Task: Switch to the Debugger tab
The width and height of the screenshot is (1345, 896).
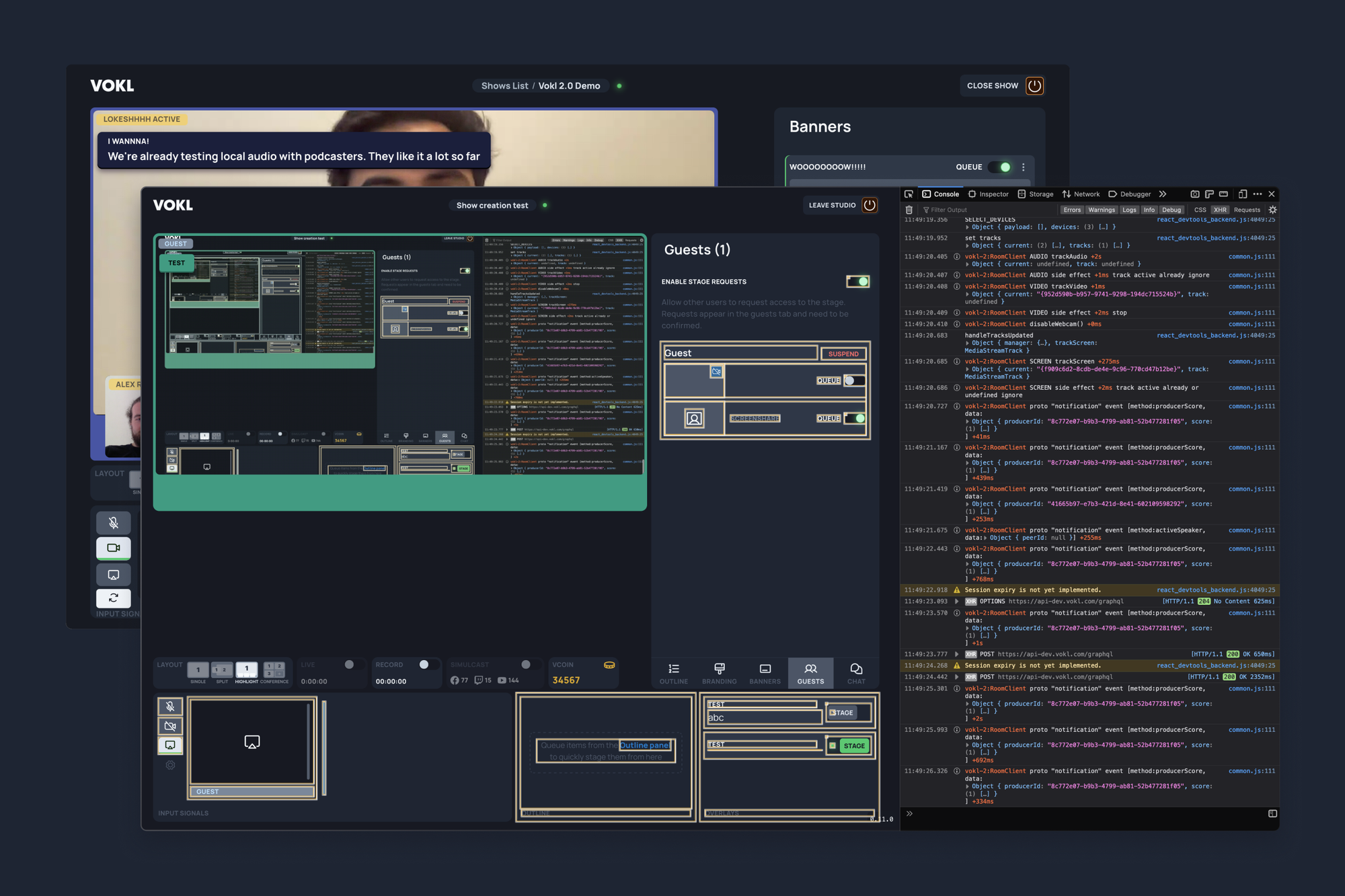Action: (x=1130, y=194)
